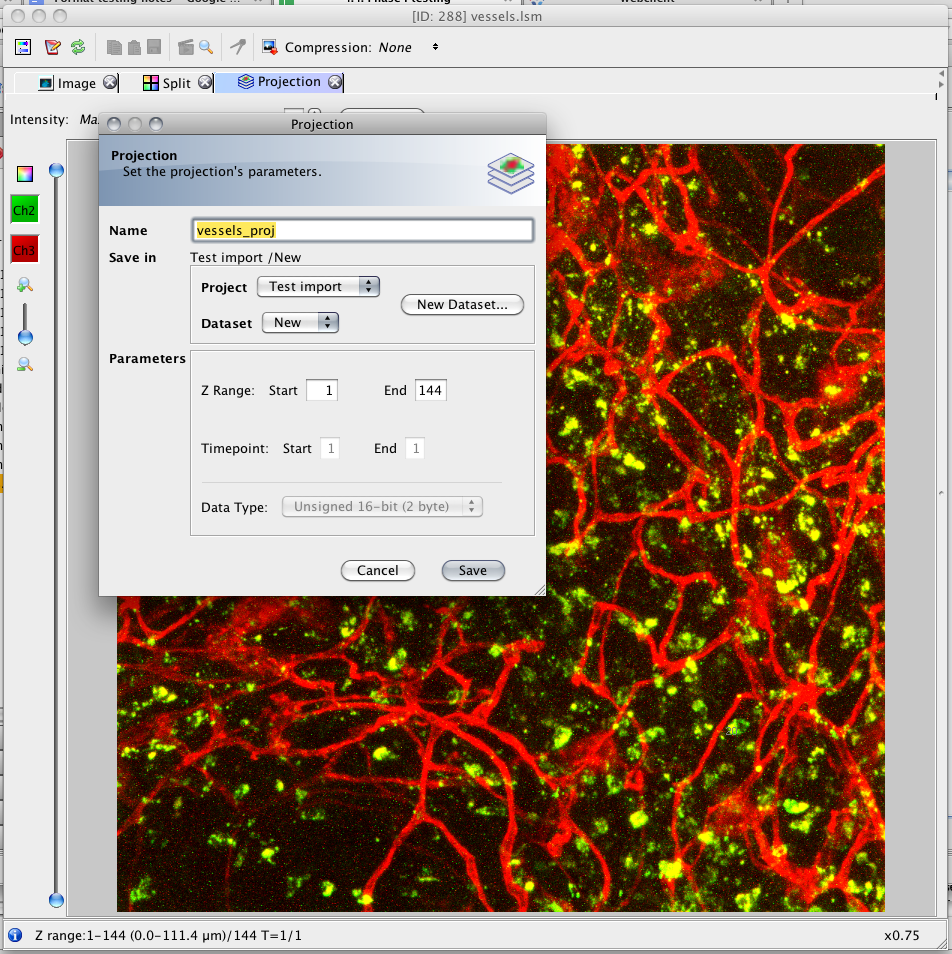
Task: Click the top Z-range slider knob
Action: (56, 170)
